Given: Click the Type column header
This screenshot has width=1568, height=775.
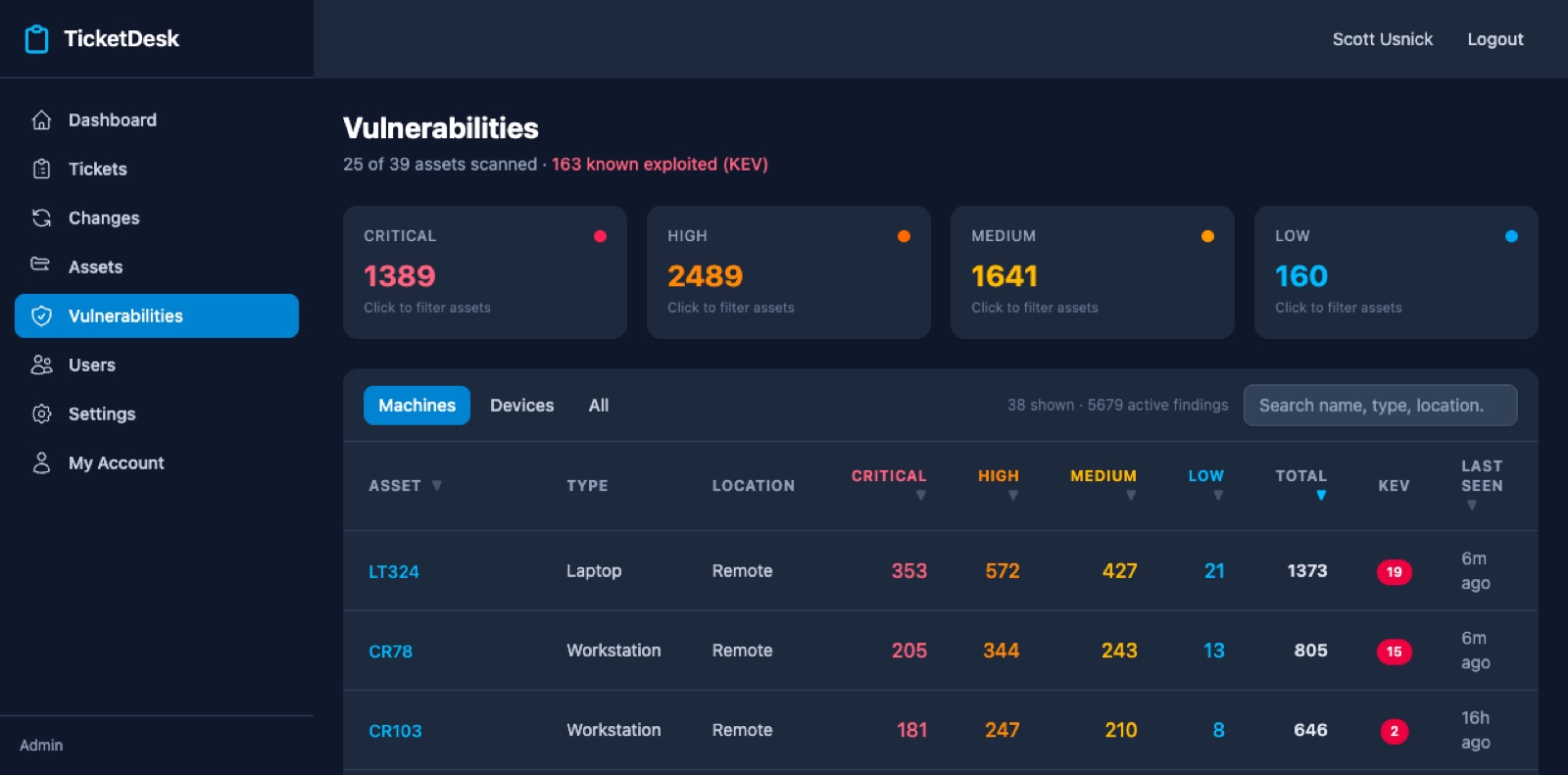Looking at the screenshot, I should click(x=587, y=486).
